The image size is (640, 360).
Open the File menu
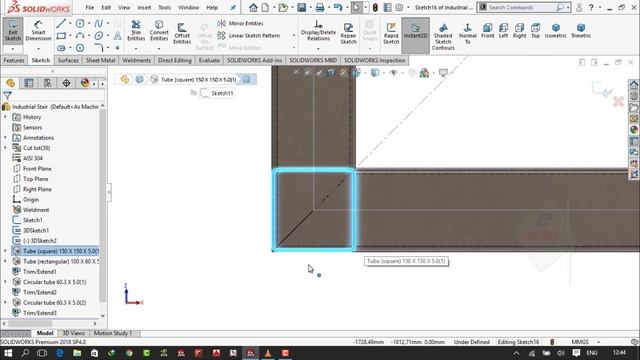click(x=89, y=7)
